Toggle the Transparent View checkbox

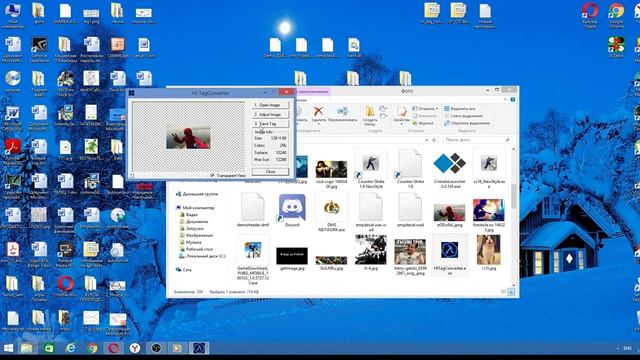pyautogui.click(x=212, y=175)
